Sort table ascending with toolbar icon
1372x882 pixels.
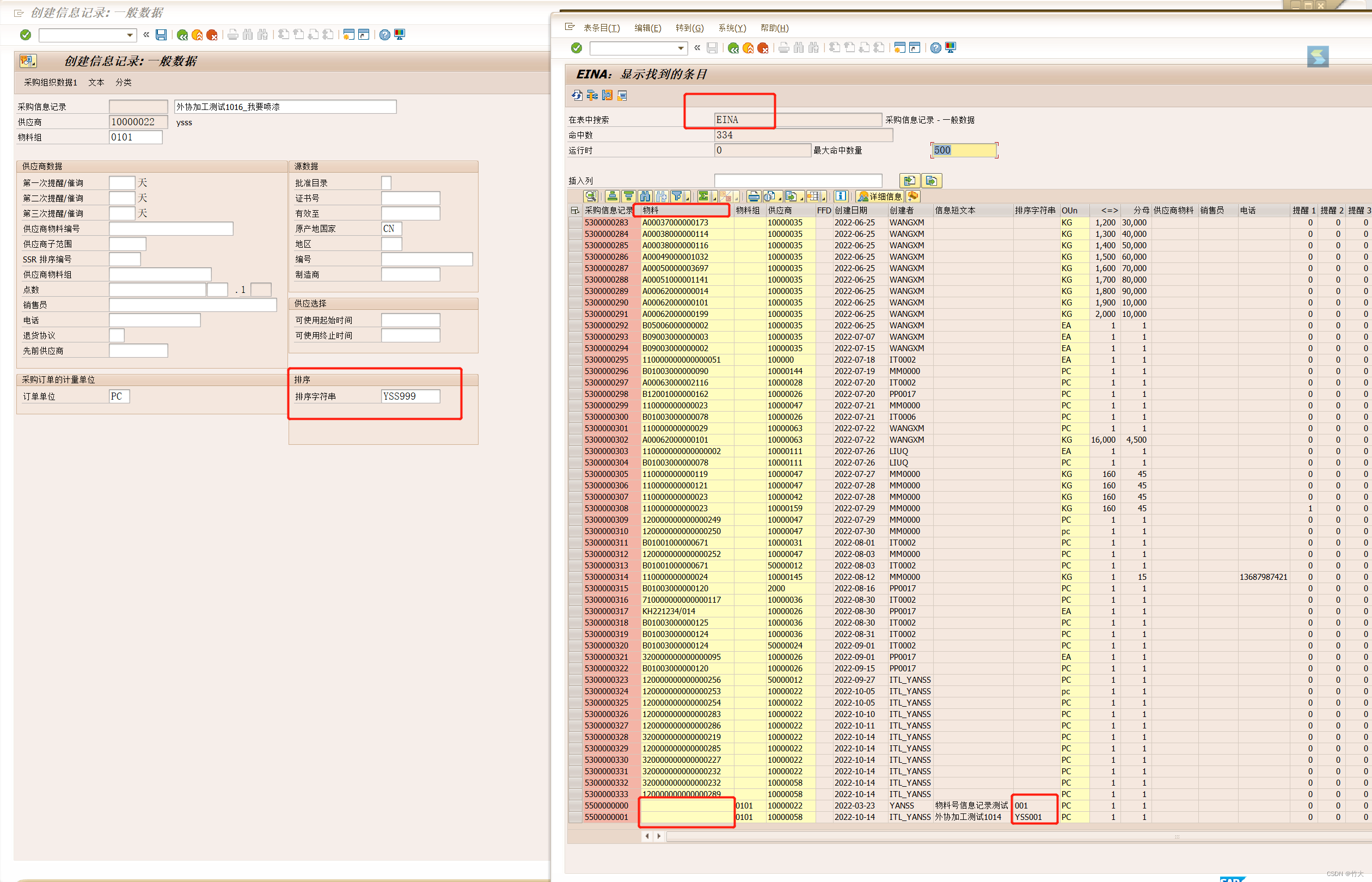tap(612, 197)
